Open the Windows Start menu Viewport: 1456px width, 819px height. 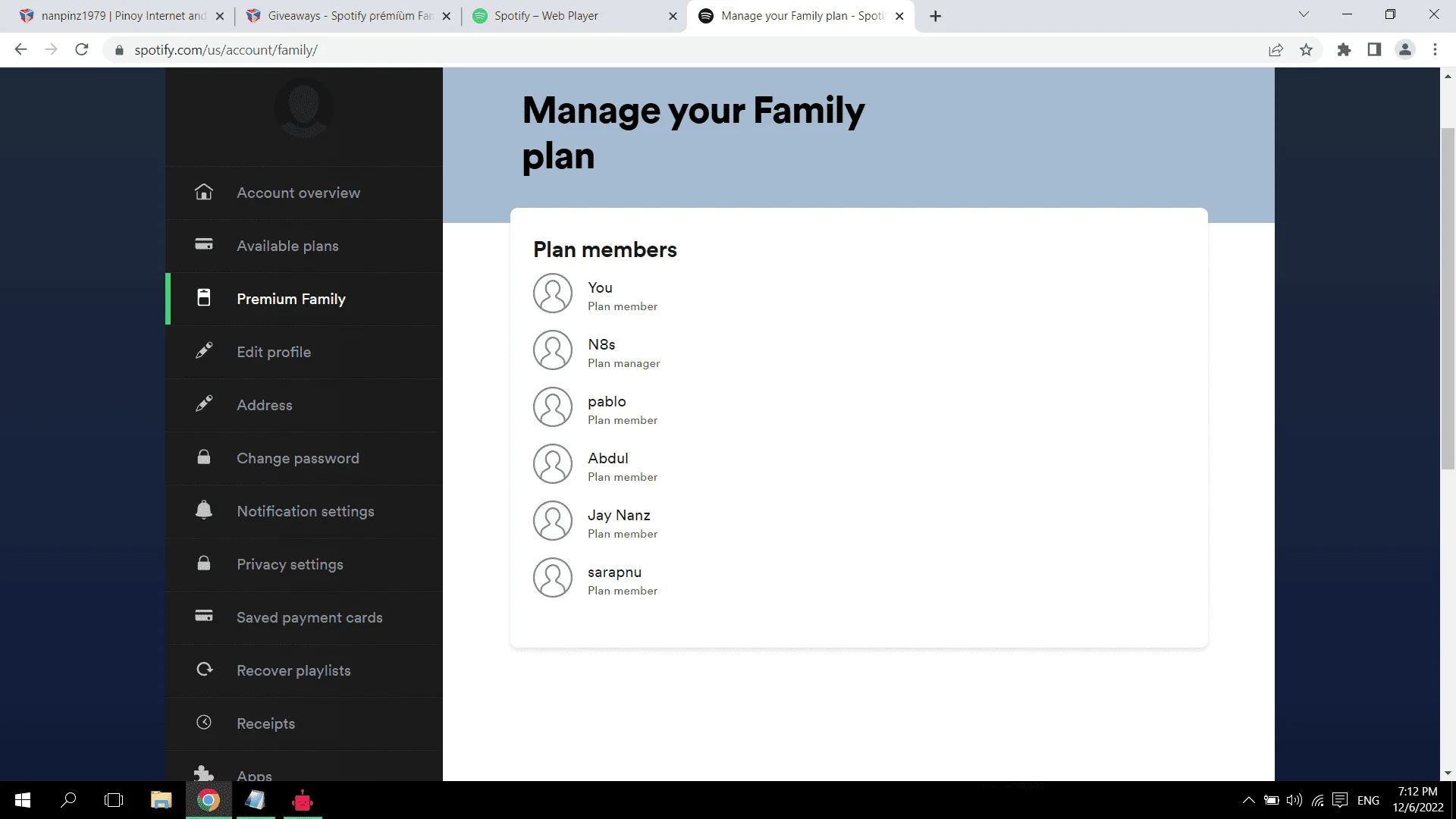pos(23,800)
